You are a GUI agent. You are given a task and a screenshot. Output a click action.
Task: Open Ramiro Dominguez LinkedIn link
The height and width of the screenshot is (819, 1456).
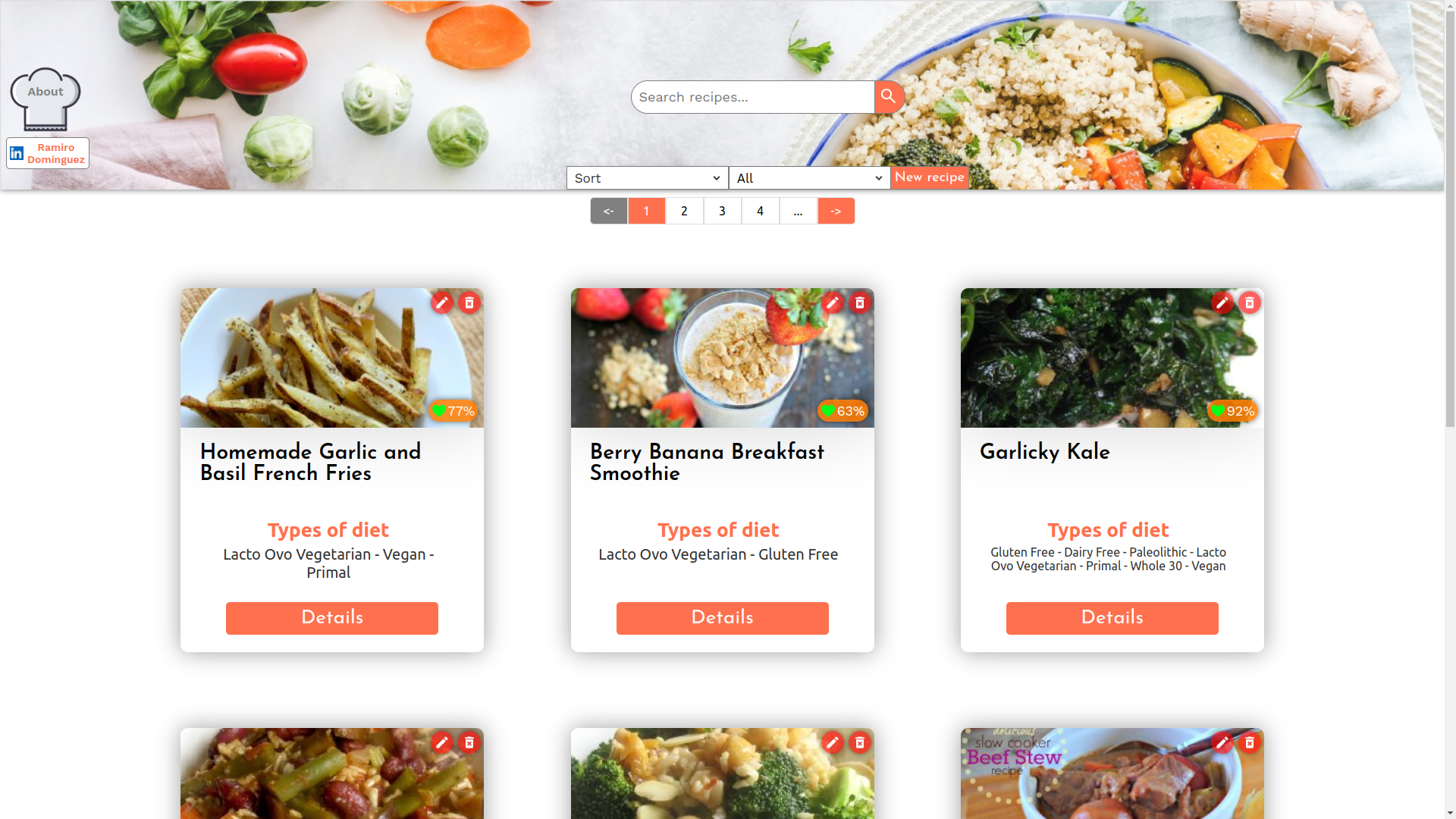click(x=48, y=153)
